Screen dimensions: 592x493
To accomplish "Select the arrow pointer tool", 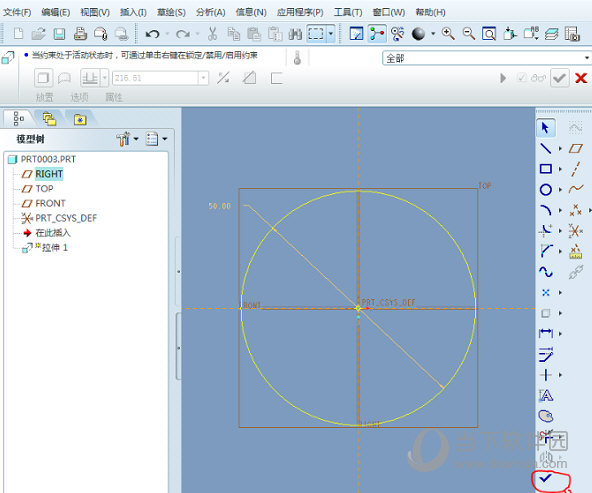I will pyautogui.click(x=546, y=128).
